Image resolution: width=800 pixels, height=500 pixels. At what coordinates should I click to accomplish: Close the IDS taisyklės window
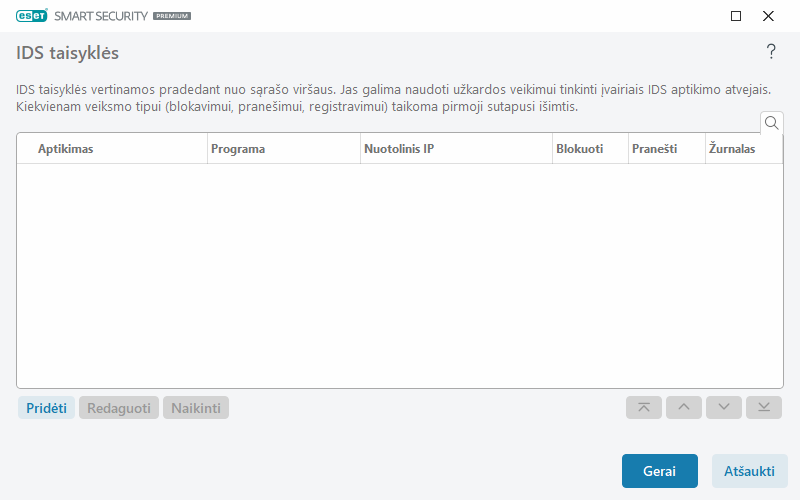pos(768,16)
